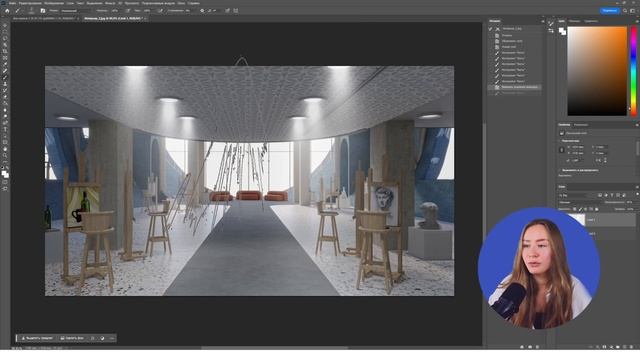Open the layer blending mode dropdown
This screenshot has height=360, width=640.
580,202
